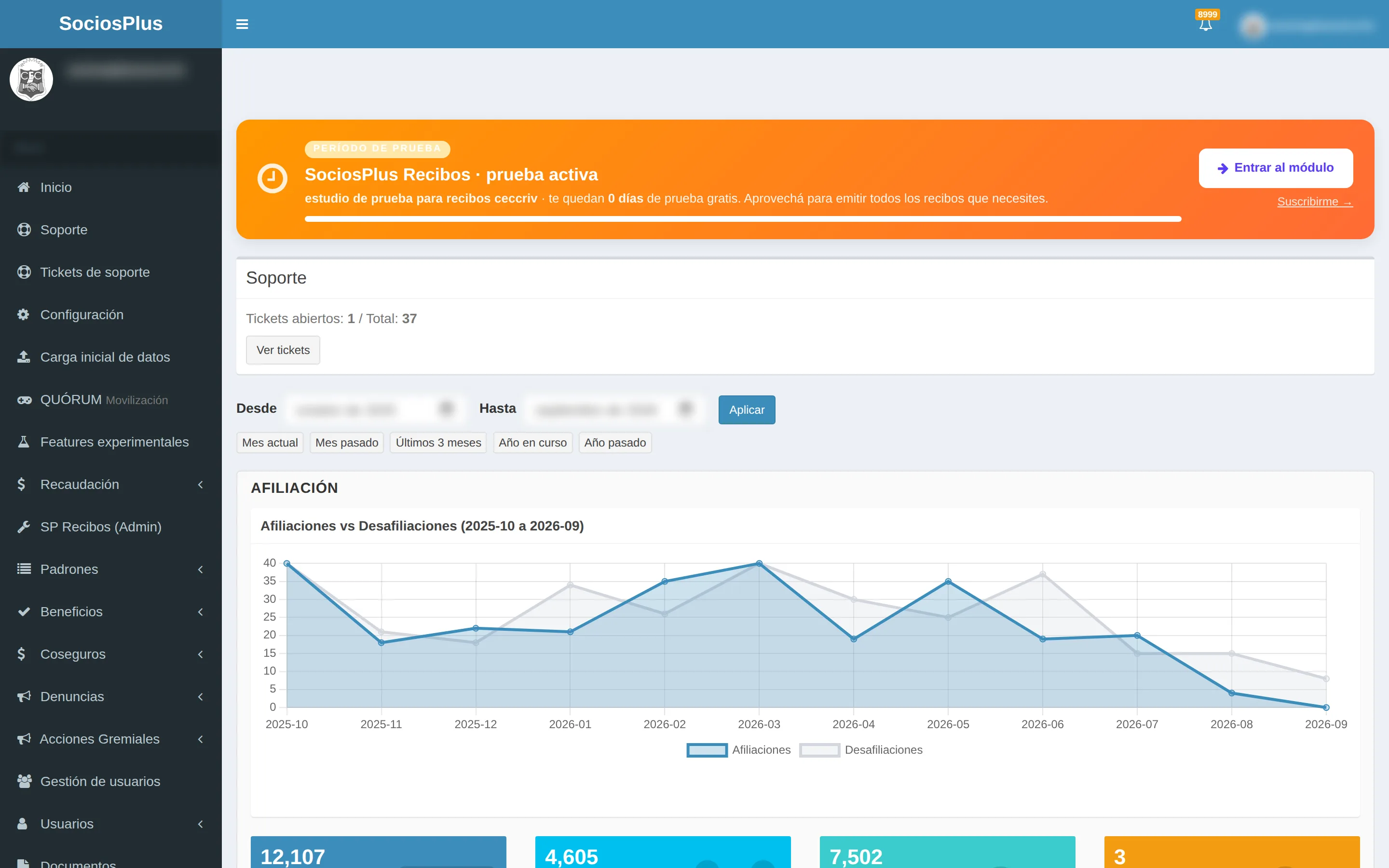Expand the Padrones submenu chevron
Image resolution: width=1389 pixels, height=868 pixels.
(x=200, y=570)
